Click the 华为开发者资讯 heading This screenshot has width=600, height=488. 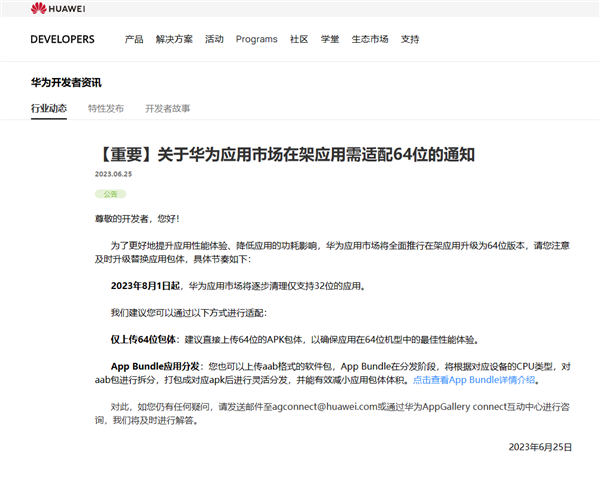click(x=66, y=82)
